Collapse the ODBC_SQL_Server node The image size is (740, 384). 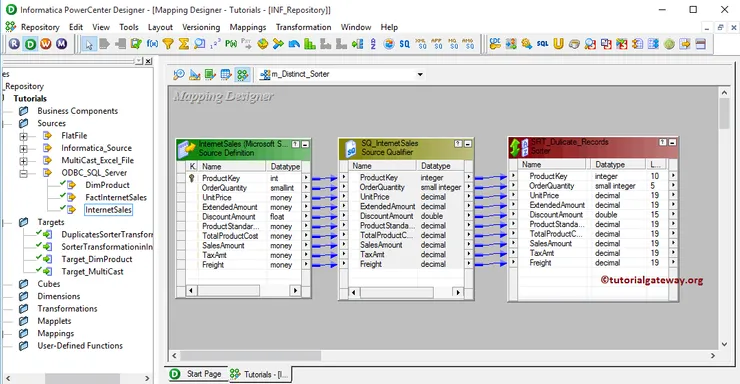(x=23, y=173)
